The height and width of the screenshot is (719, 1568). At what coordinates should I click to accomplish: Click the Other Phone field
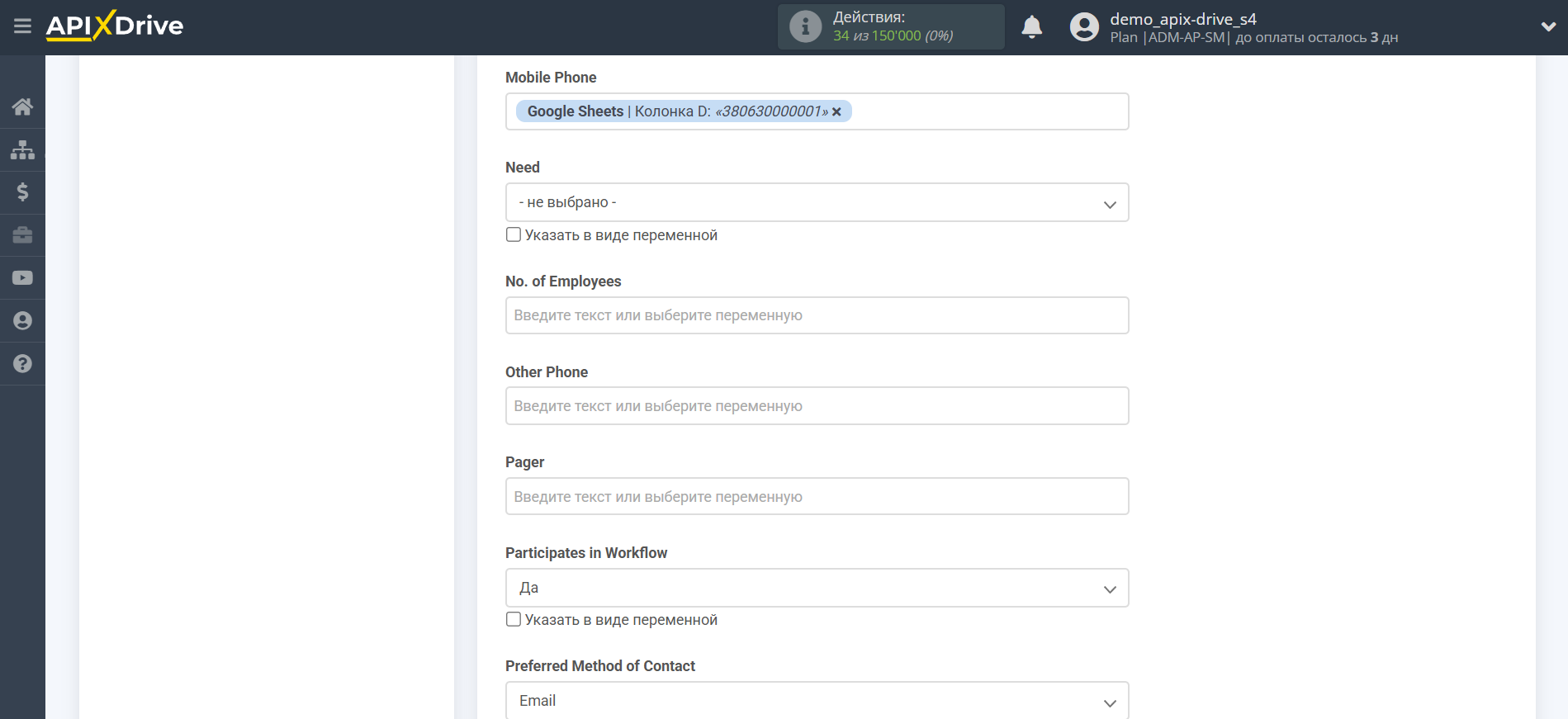click(817, 406)
